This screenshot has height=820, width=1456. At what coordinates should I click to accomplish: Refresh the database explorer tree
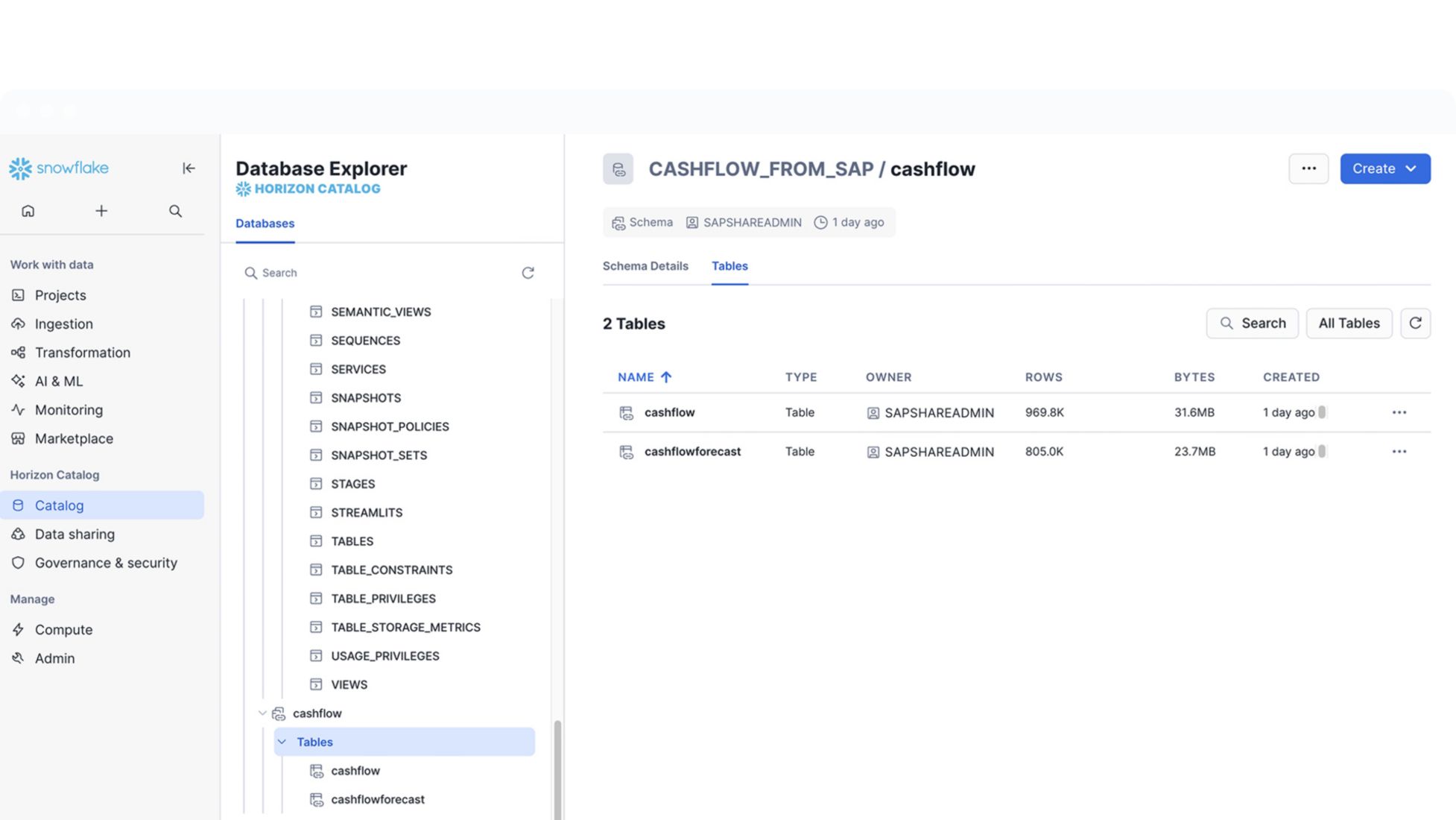click(x=528, y=273)
